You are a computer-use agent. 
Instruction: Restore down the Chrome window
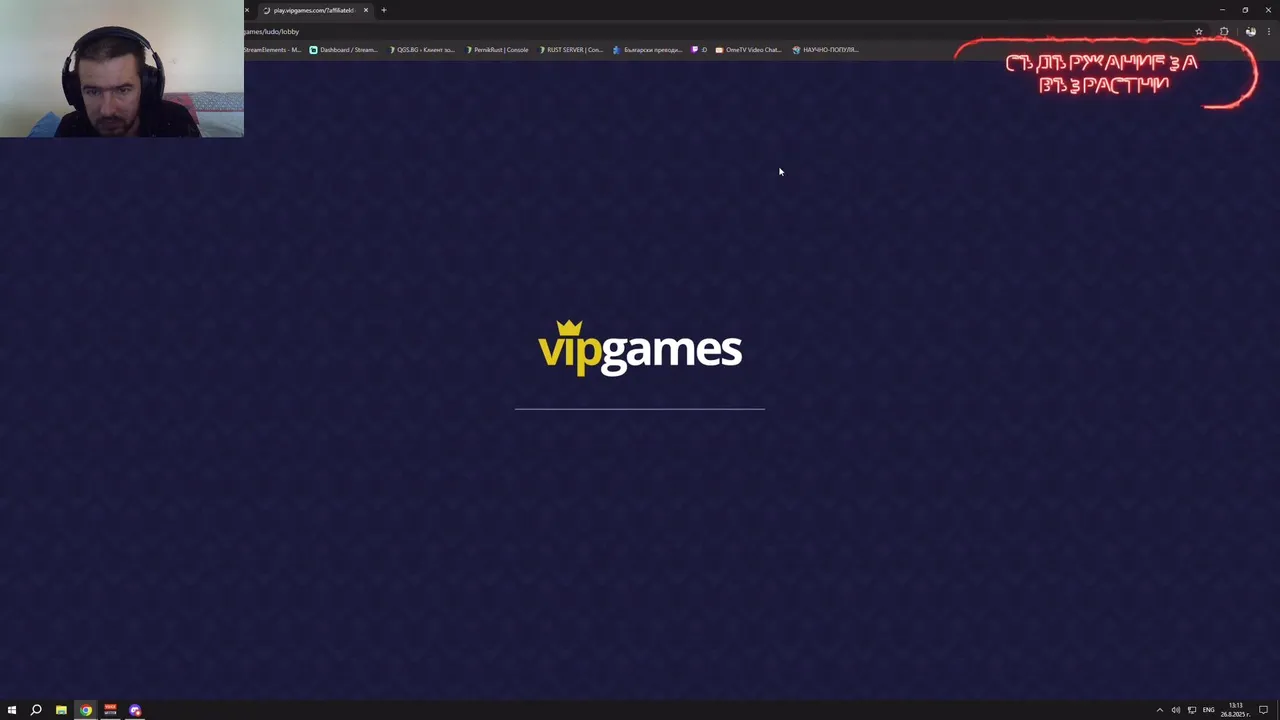click(1245, 10)
